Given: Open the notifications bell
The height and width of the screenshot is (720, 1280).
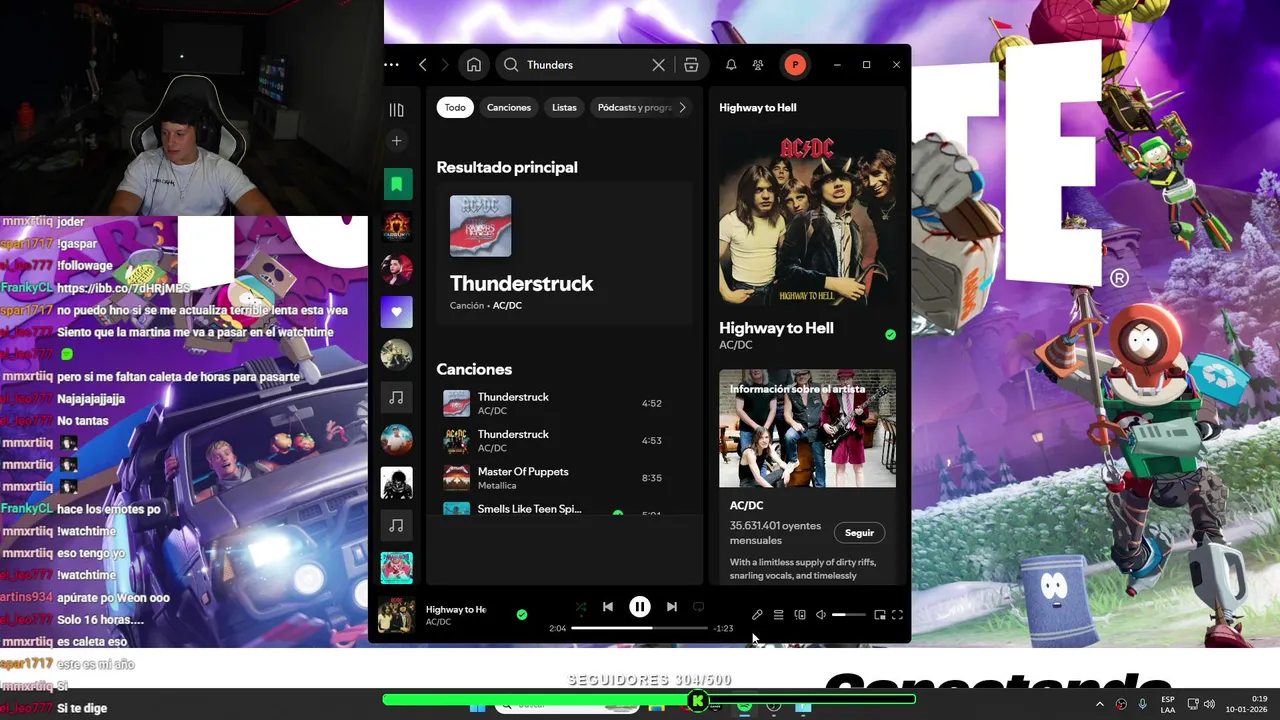Looking at the screenshot, I should click(731, 65).
